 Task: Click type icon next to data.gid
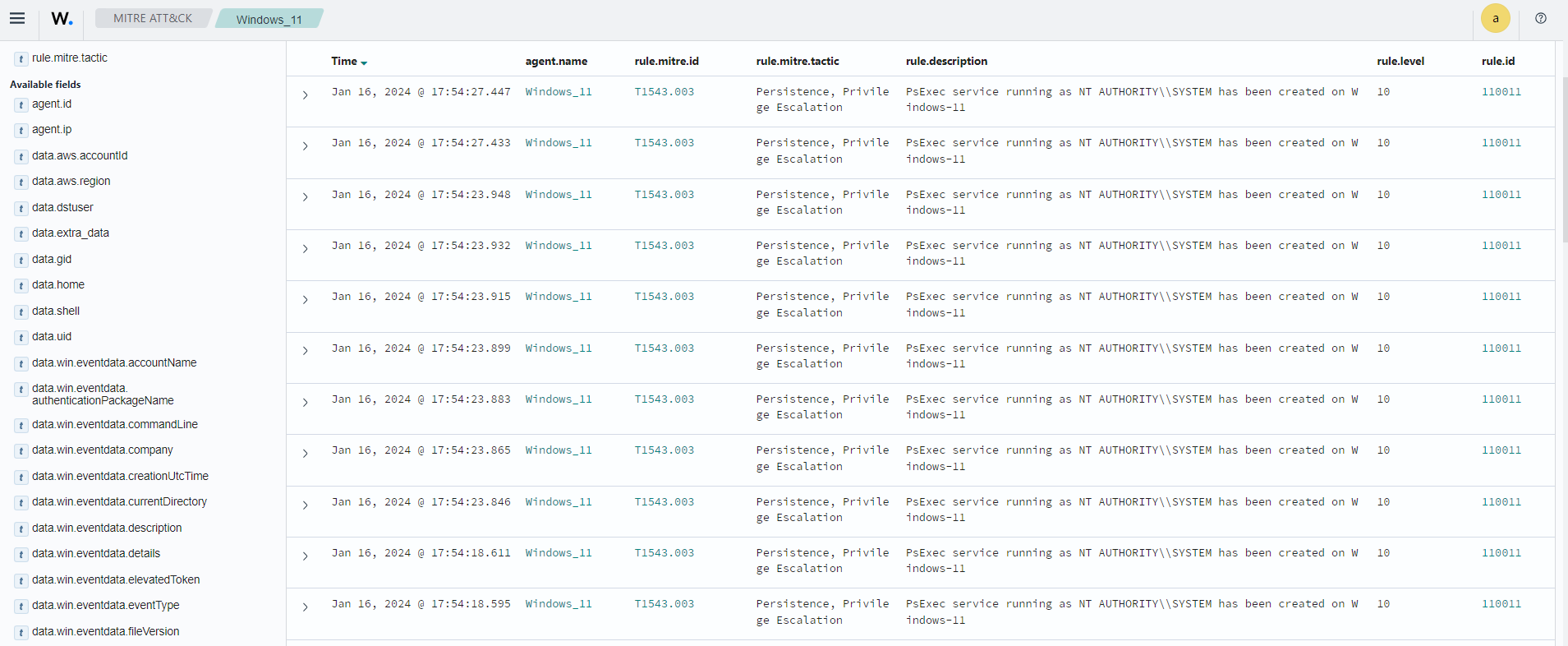click(21, 260)
